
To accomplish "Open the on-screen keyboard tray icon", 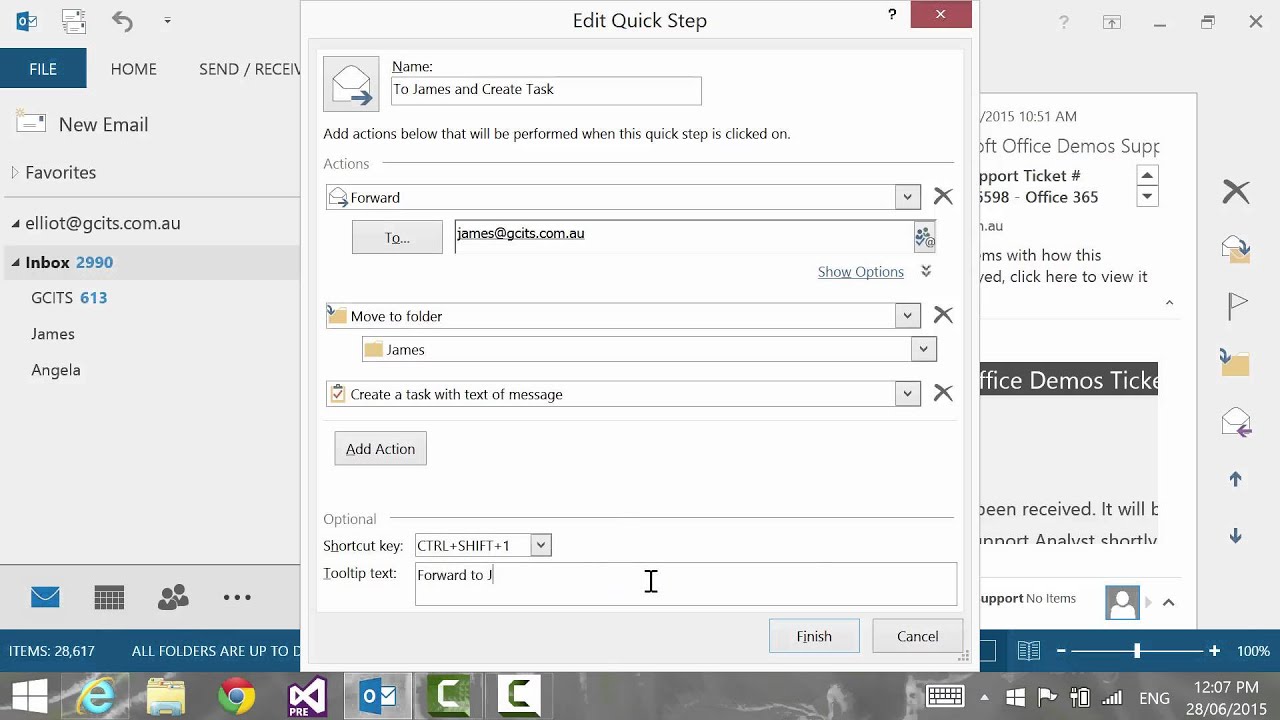I will tap(945, 697).
